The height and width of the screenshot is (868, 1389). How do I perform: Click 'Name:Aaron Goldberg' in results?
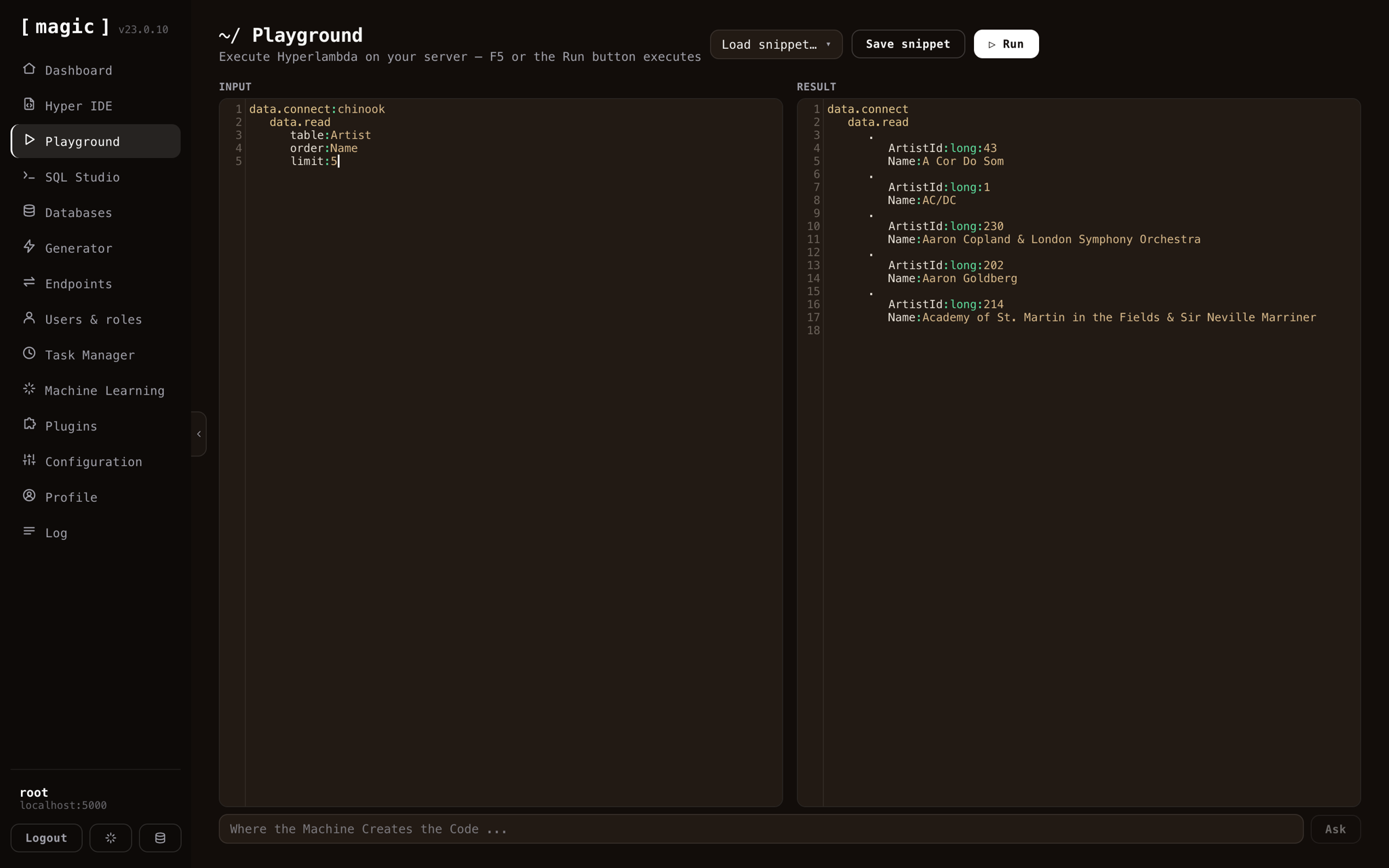coord(952,279)
